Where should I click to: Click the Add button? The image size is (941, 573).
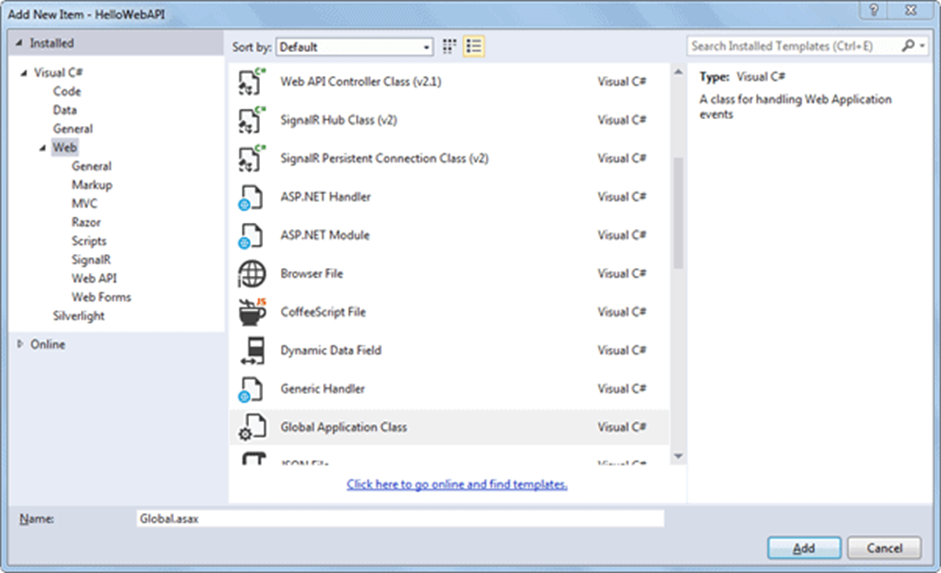(x=804, y=548)
